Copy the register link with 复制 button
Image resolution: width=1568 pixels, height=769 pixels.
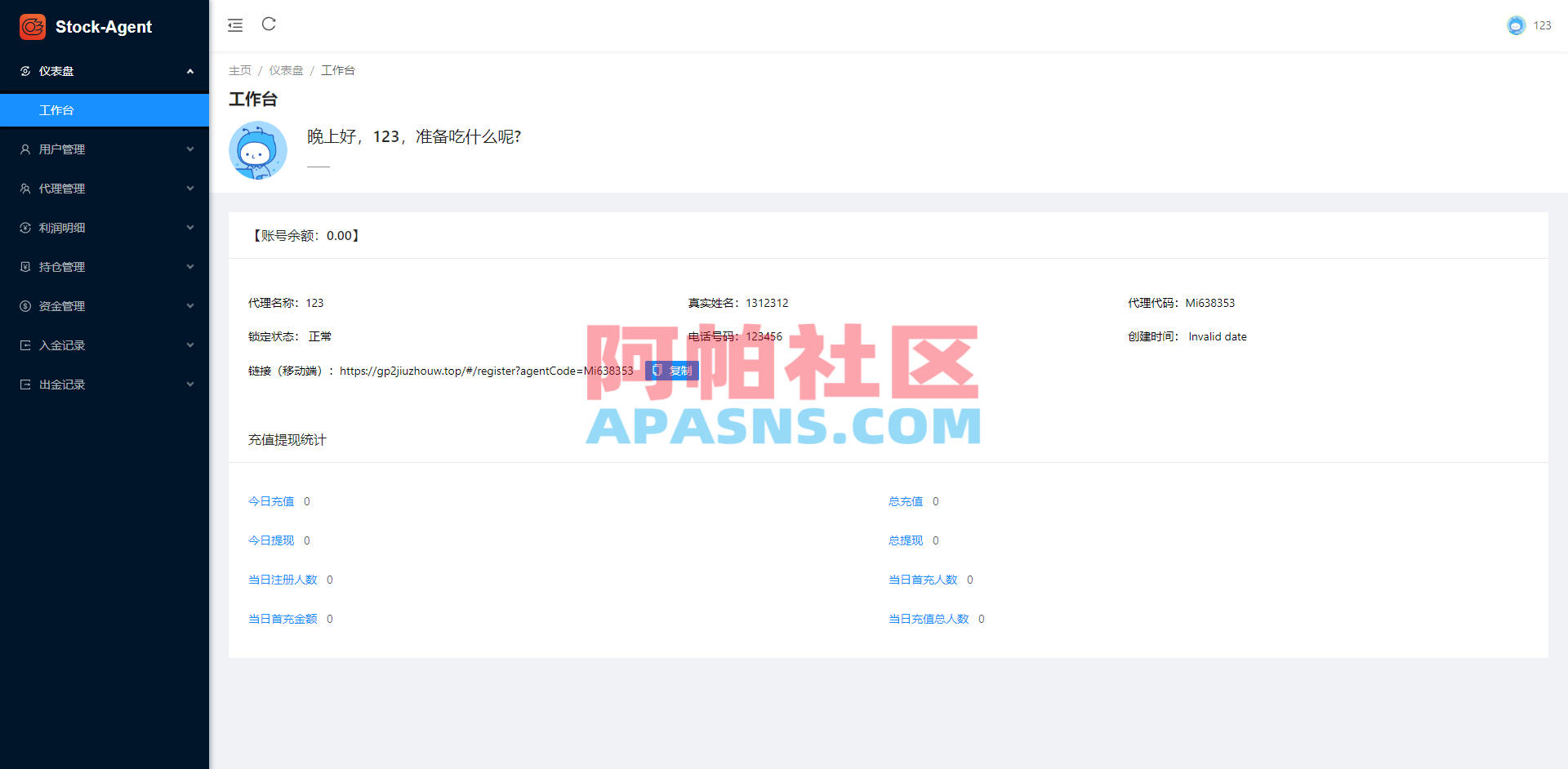pos(671,370)
